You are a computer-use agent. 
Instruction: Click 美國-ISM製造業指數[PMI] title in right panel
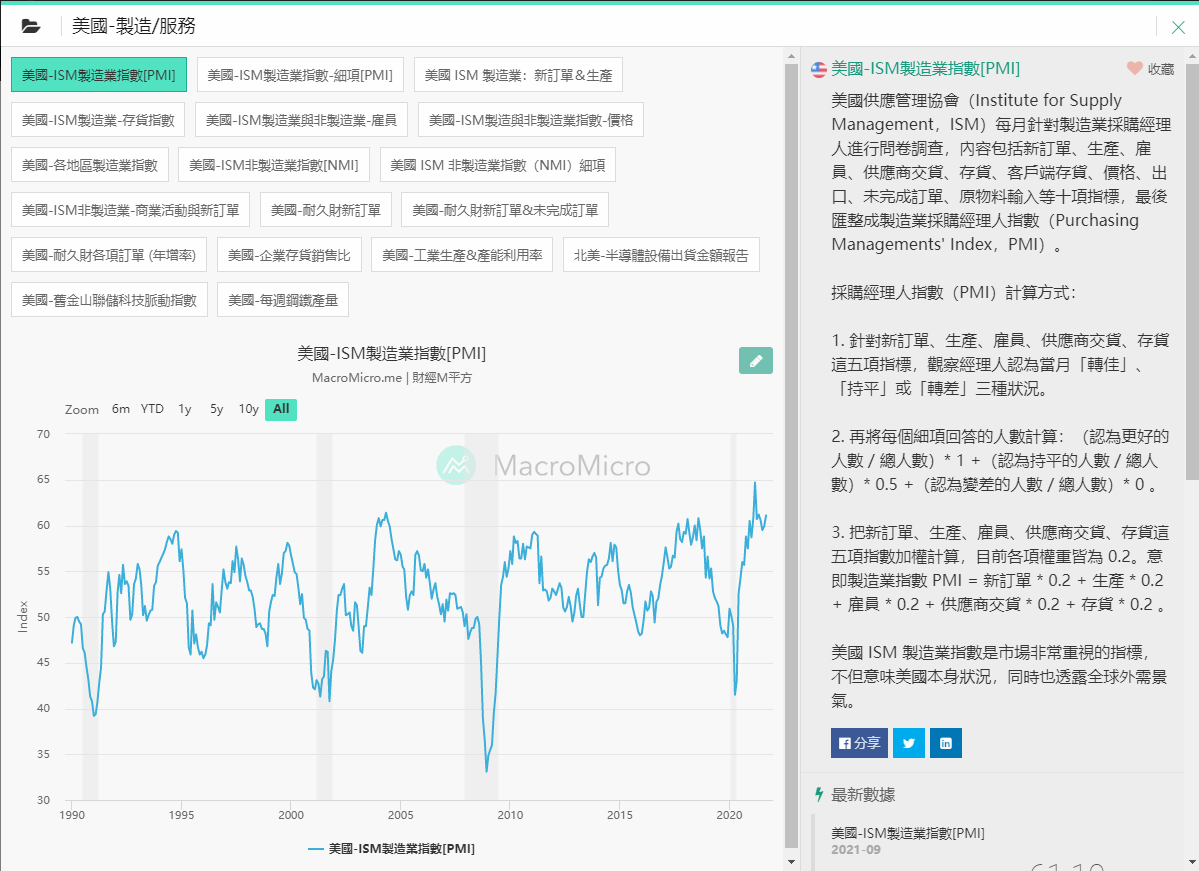925,69
